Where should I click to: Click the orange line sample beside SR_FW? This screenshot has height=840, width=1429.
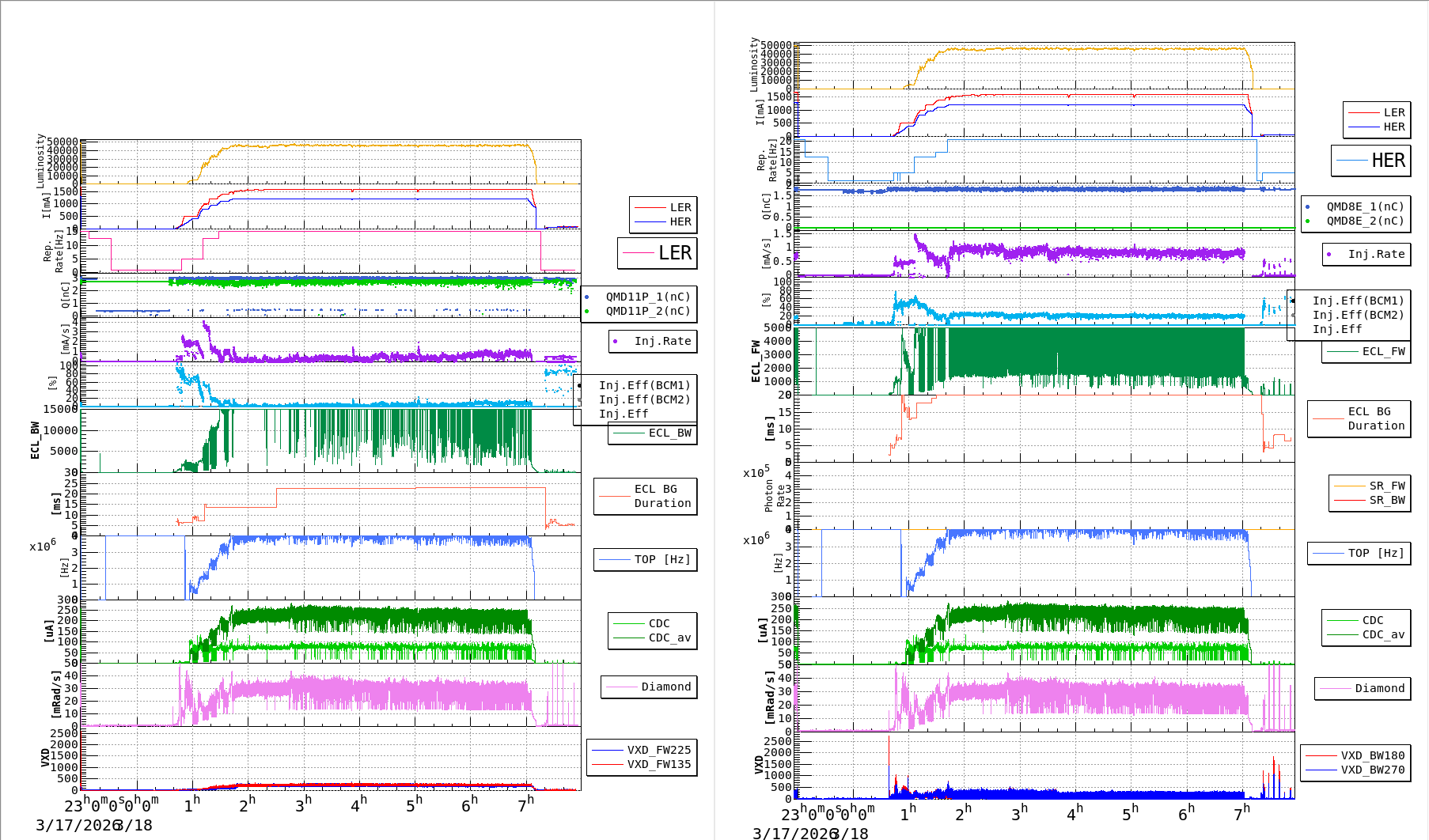[1349, 486]
